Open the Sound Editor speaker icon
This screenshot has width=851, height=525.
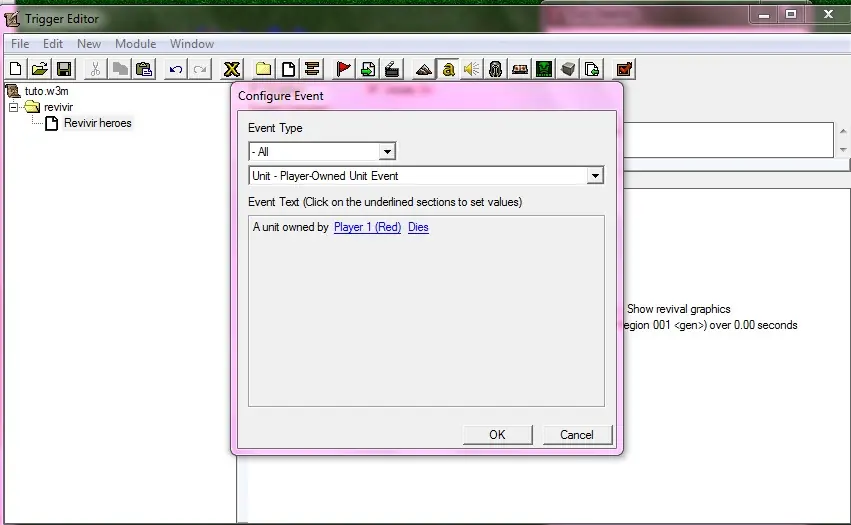coord(472,69)
